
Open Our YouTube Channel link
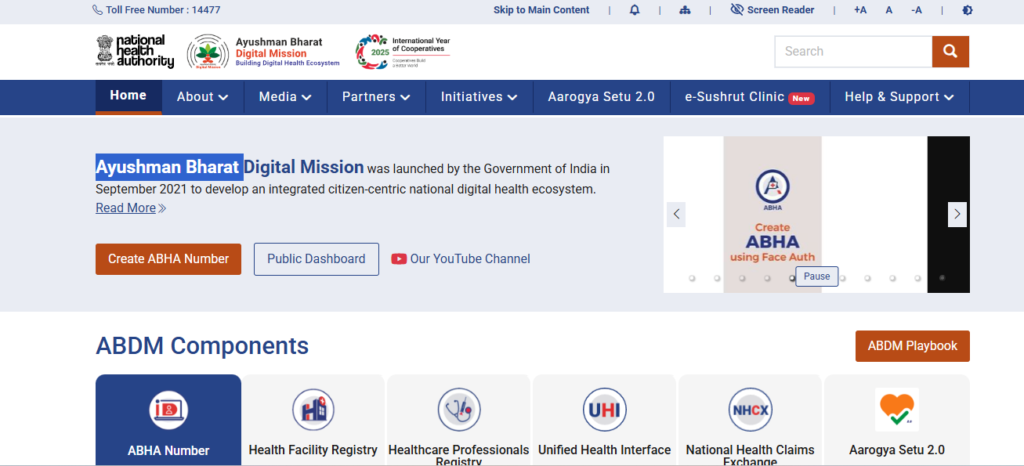click(461, 259)
